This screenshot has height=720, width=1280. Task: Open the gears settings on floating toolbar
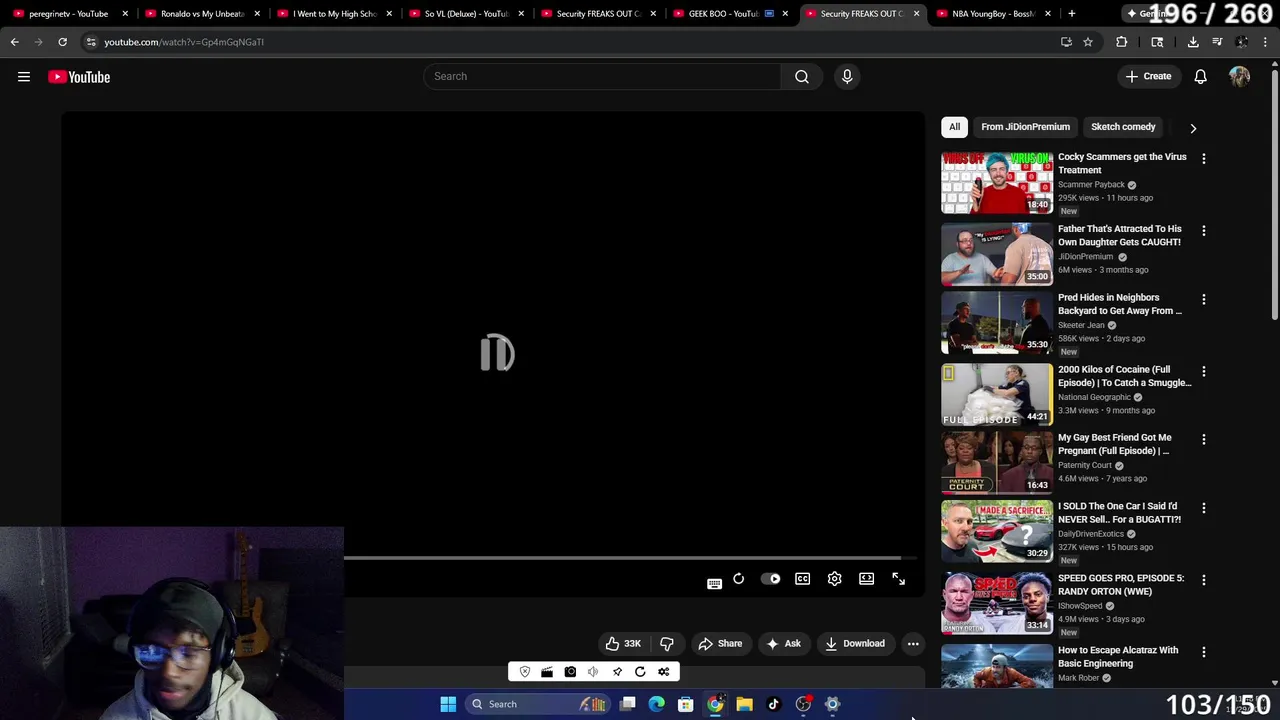pyautogui.click(x=663, y=672)
